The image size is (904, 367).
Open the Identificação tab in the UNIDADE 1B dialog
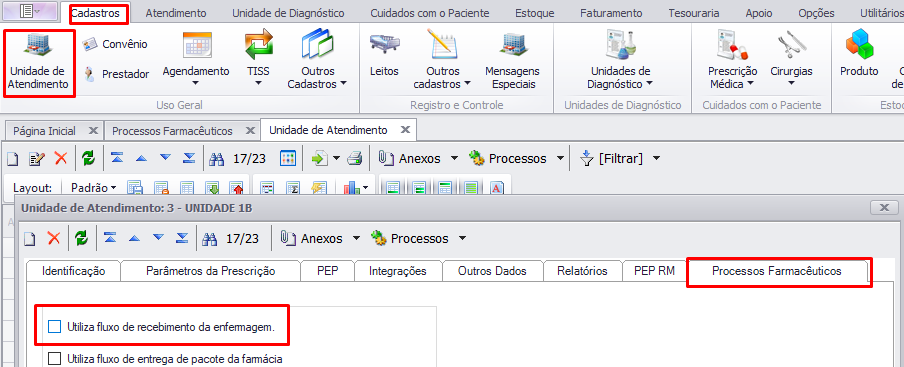tap(74, 271)
